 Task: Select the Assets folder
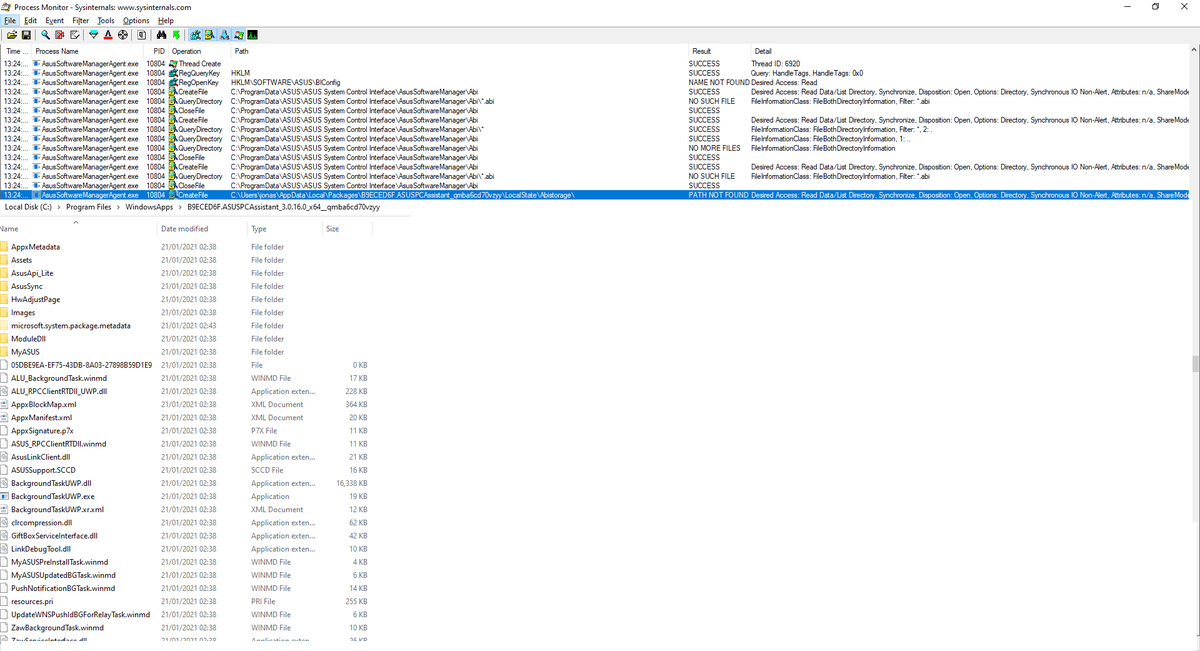(22, 260)
